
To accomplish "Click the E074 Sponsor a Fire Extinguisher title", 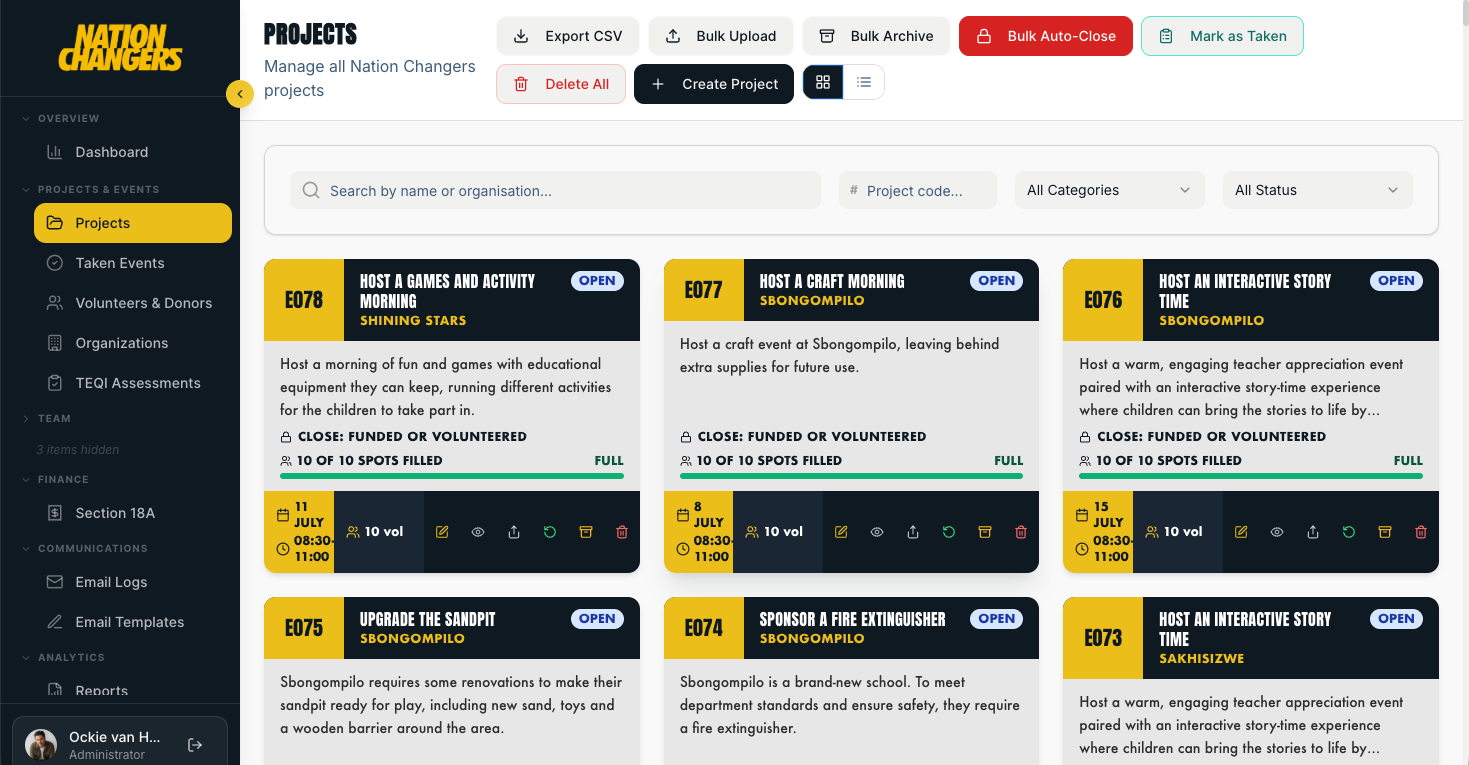I will (852, 619).
